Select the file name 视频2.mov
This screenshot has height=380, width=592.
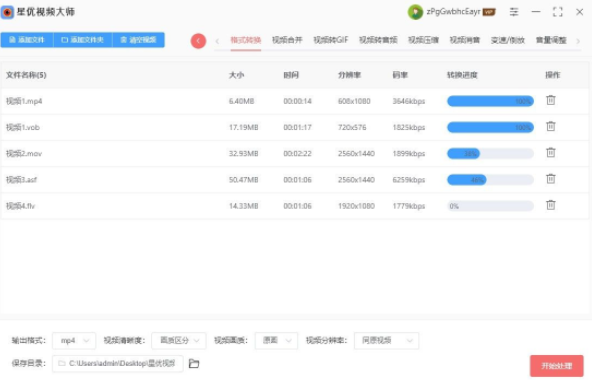point(24,153)
